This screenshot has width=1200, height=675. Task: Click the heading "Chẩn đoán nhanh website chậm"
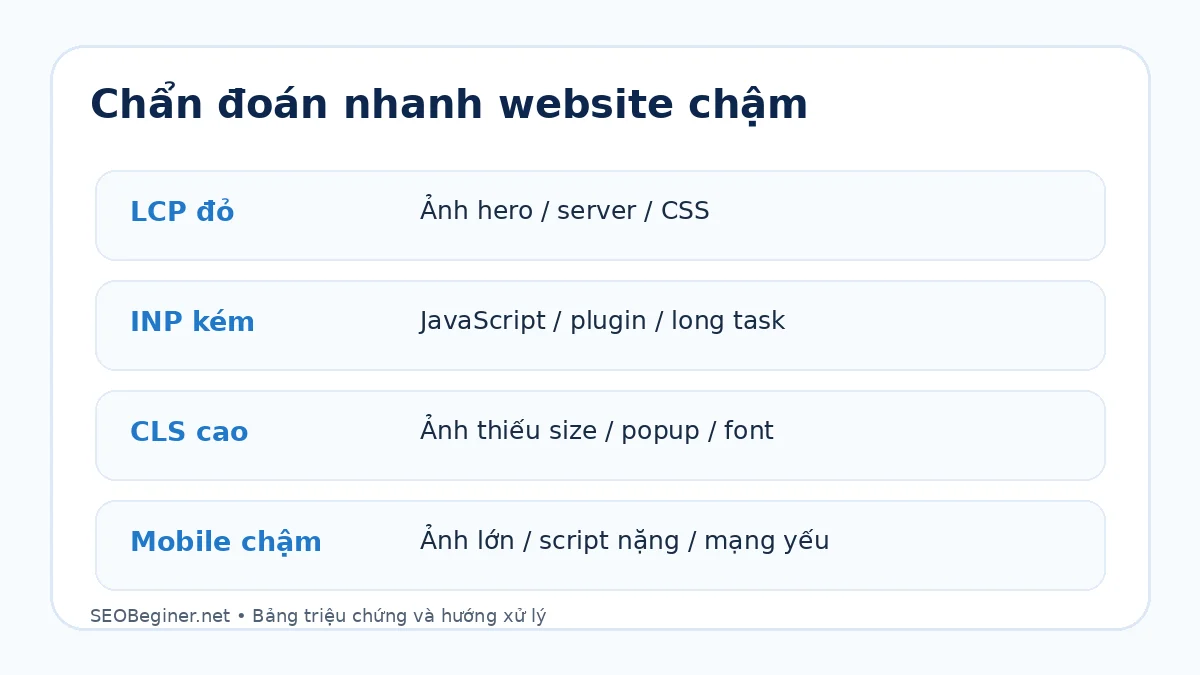(x=449, y=106)
